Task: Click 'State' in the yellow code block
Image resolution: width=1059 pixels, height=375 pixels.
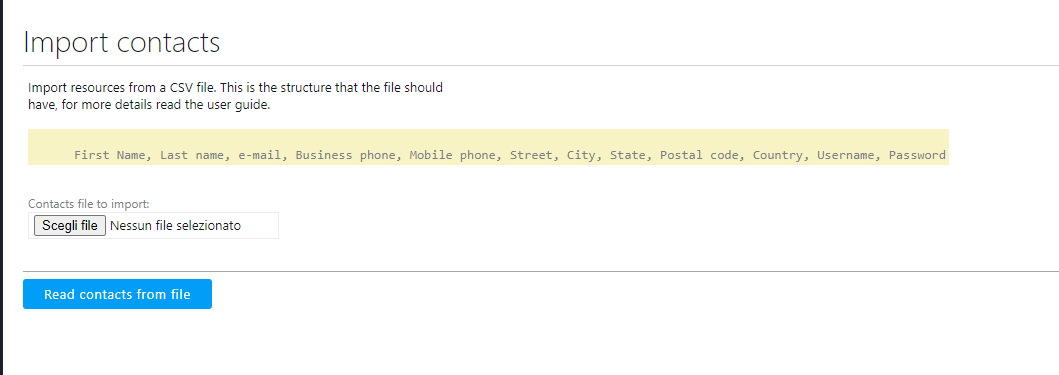Action: point(627,155)
